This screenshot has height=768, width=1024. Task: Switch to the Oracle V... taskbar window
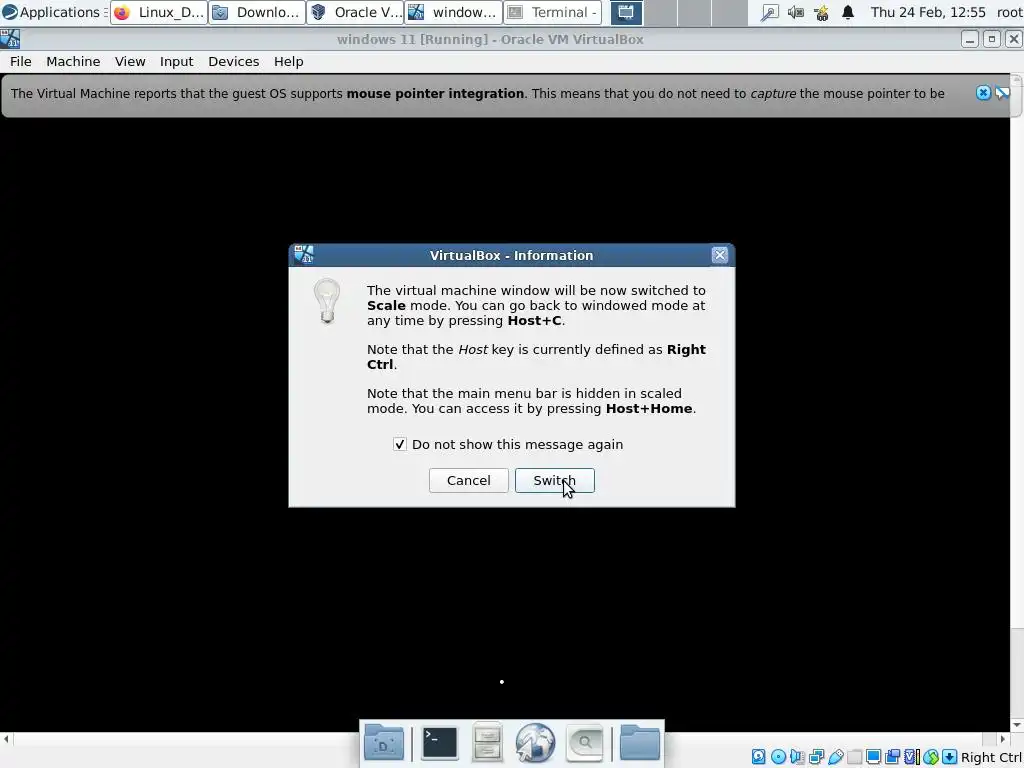355,12
